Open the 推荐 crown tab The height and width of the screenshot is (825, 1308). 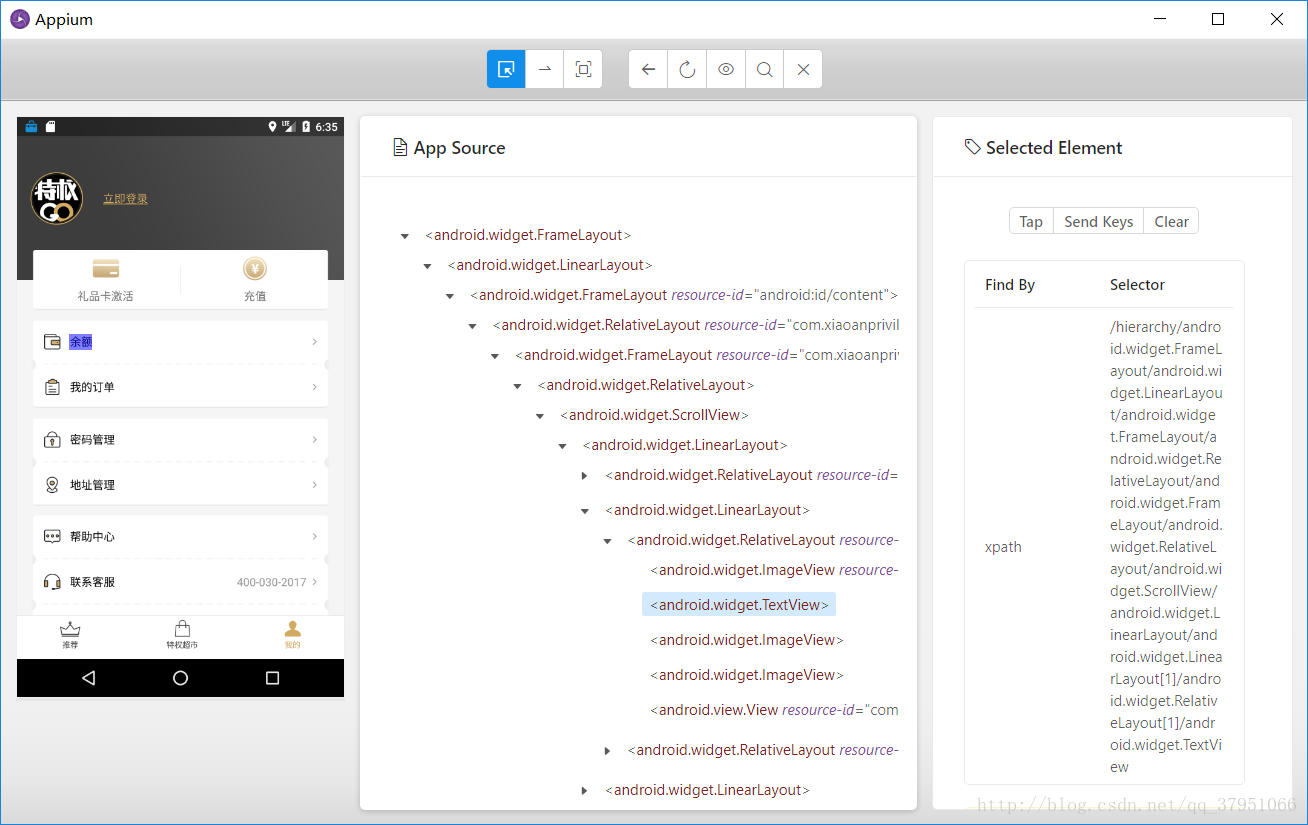pos(70,635)
